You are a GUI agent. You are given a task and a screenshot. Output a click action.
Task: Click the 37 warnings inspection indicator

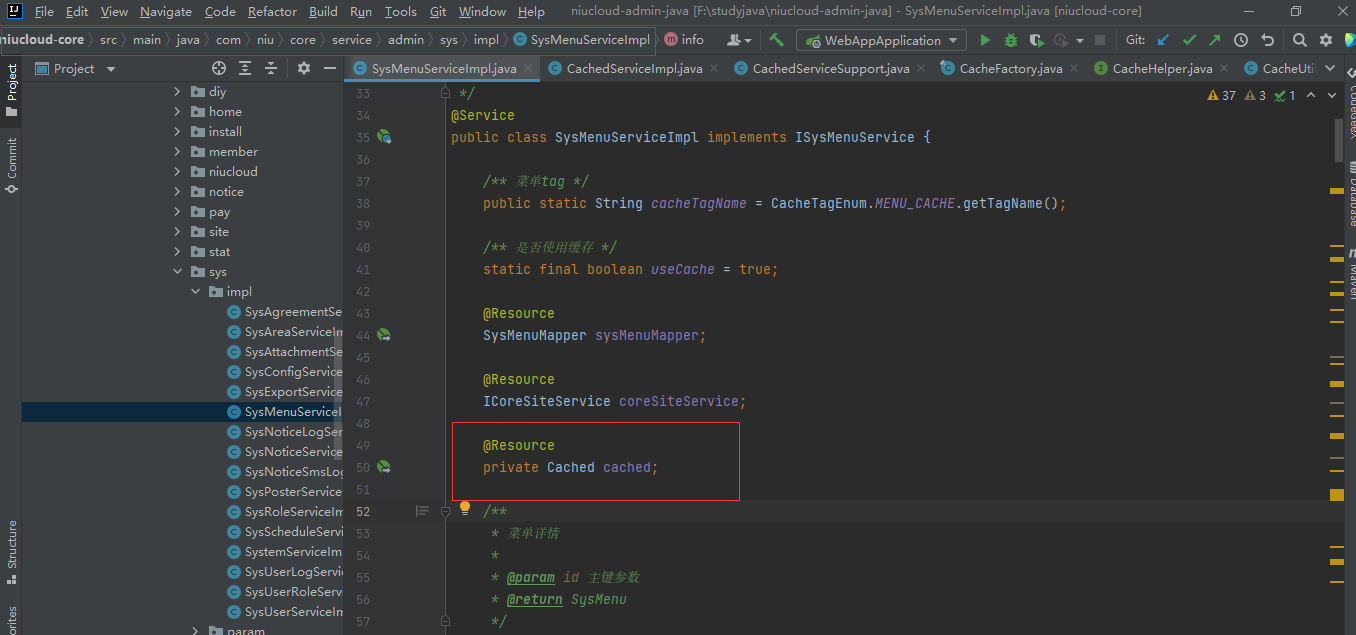click(x=1222, y=95)
